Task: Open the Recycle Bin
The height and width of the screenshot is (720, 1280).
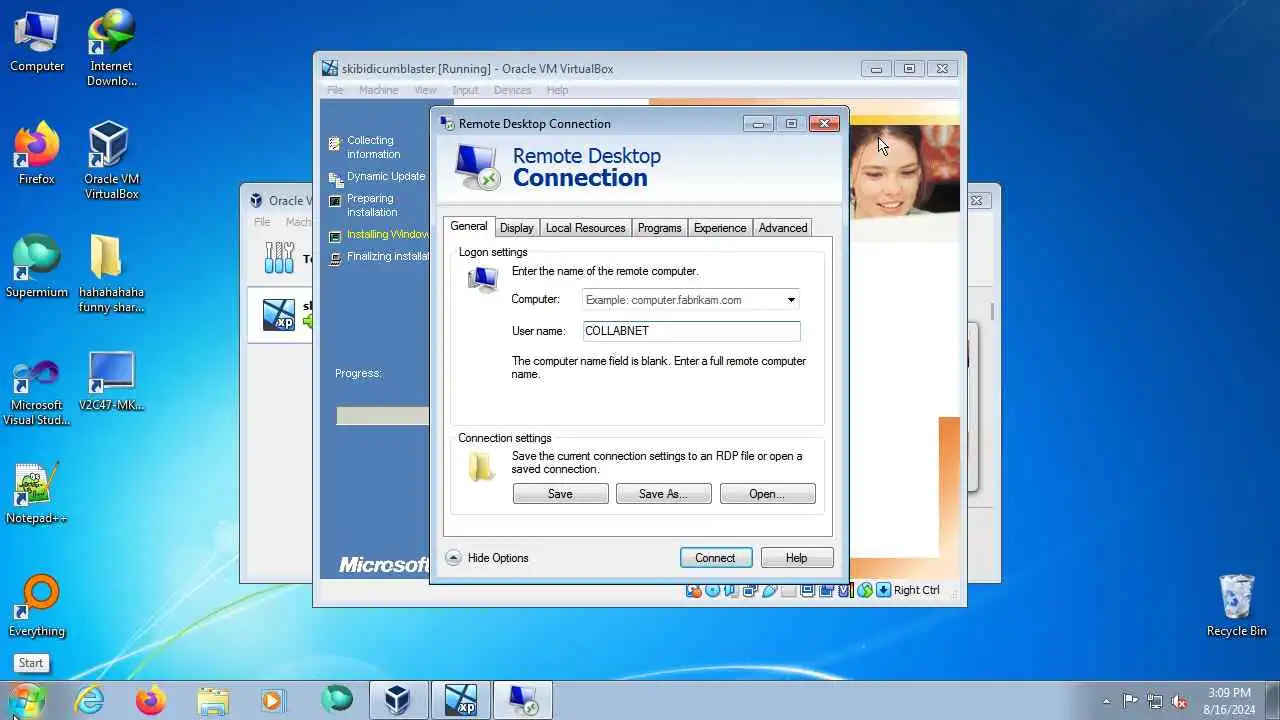Action: 1236,606
